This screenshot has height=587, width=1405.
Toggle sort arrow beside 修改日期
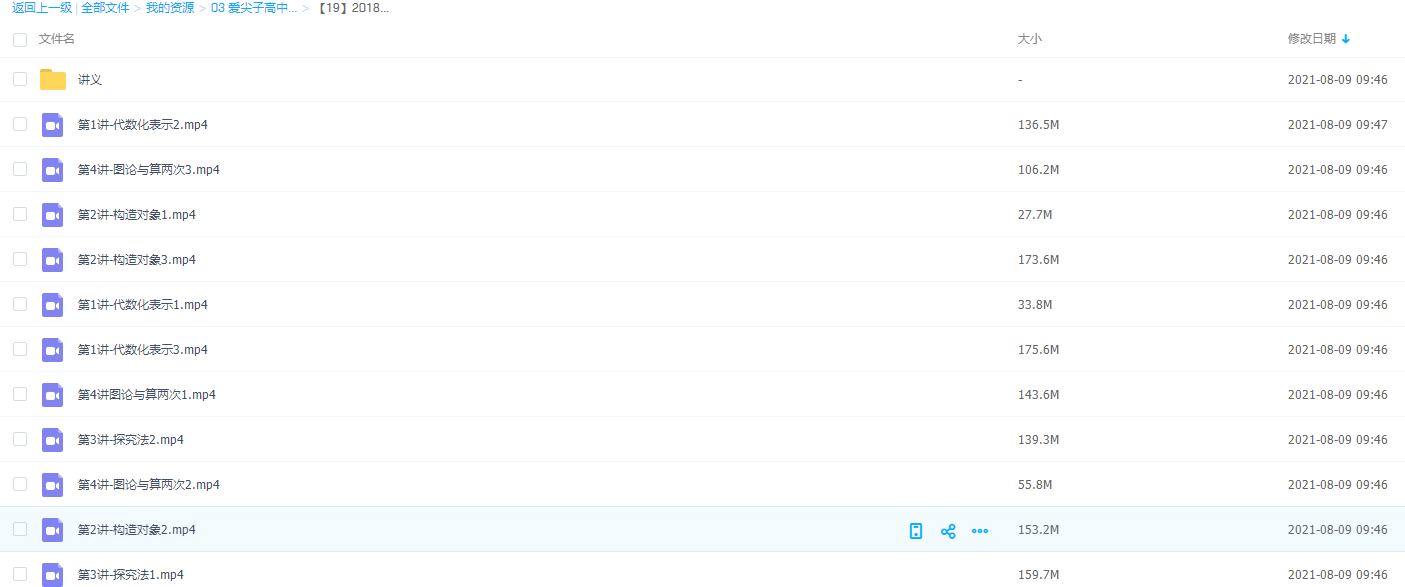1346,39
